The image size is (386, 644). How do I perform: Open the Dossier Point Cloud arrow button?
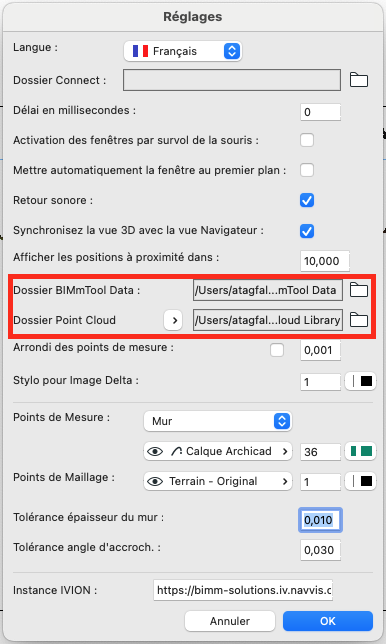[x=173, y=320]
